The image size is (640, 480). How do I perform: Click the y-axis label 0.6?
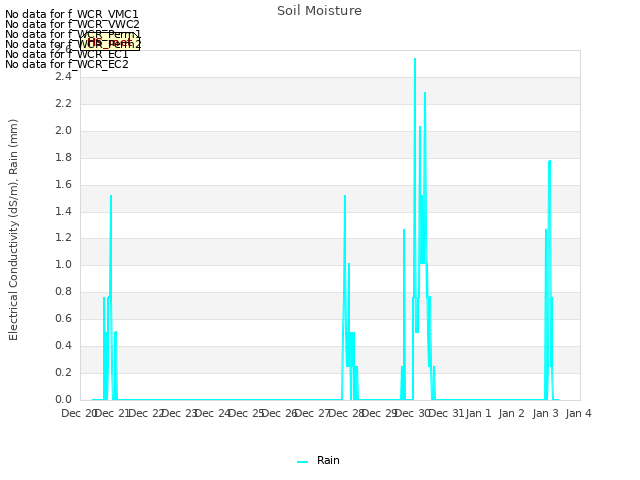point(63,318)
